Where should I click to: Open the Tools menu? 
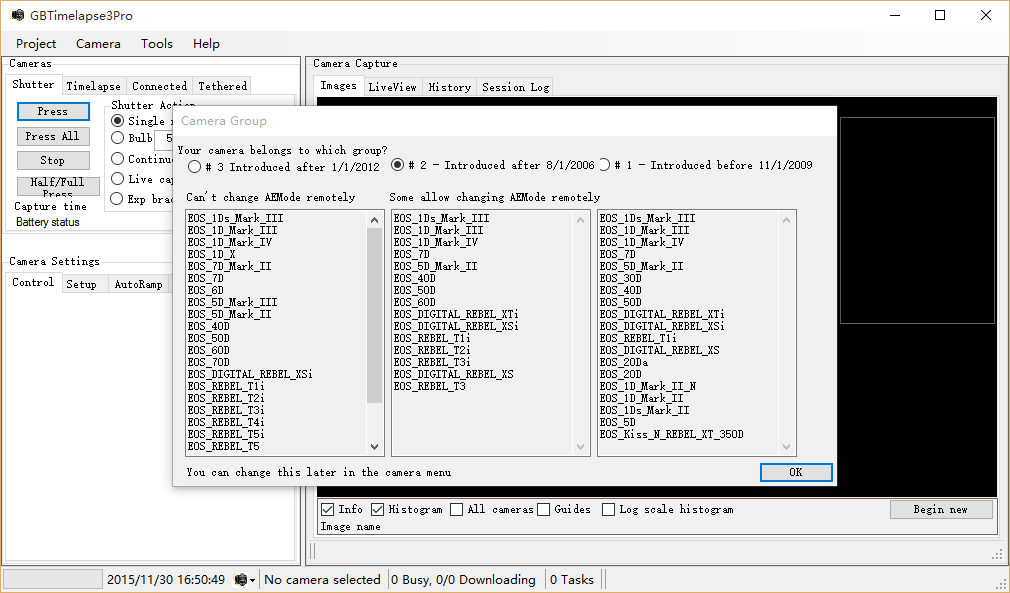157,44
